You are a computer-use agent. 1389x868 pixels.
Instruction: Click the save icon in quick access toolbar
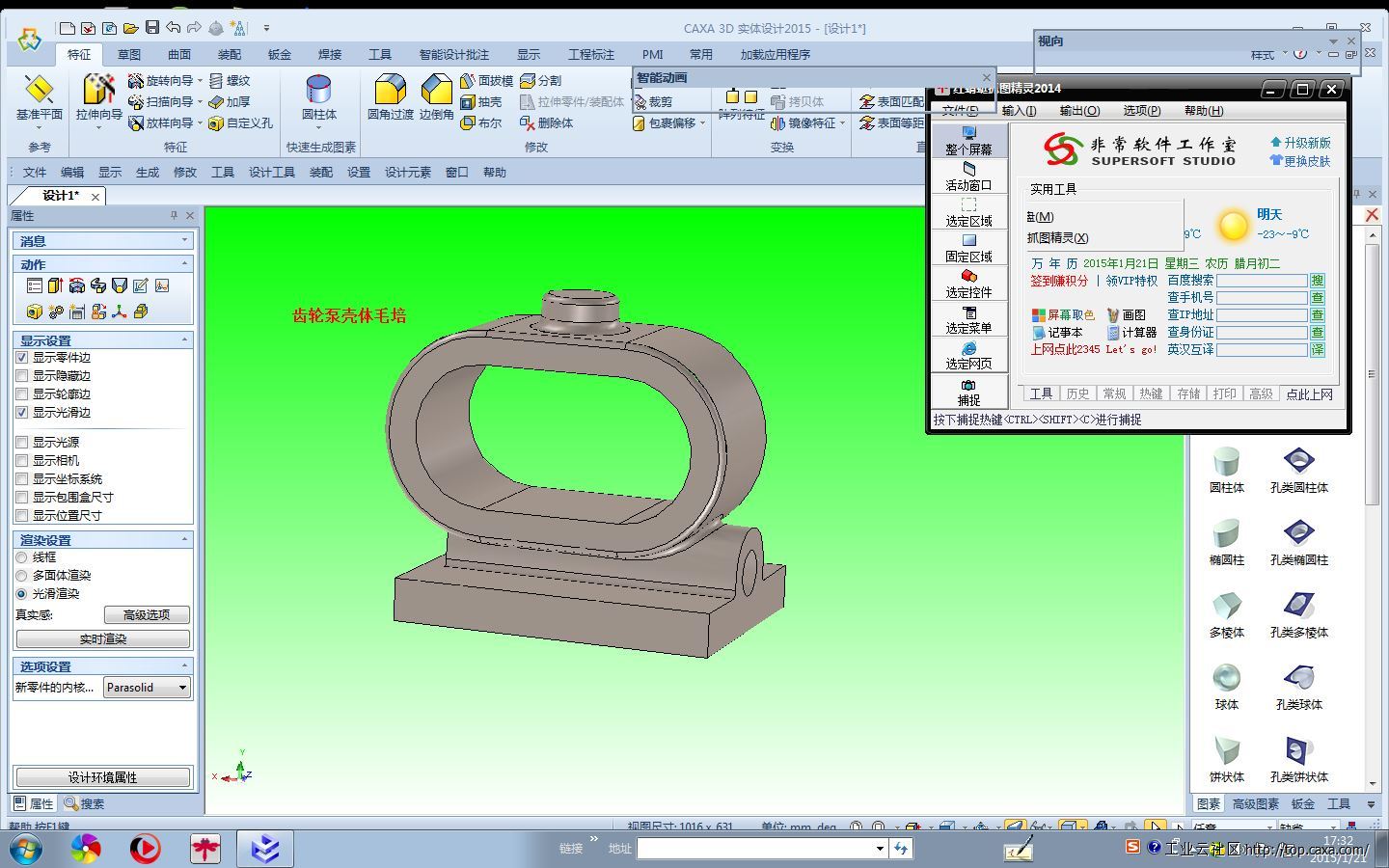pyautogui.click(x=151, y=28)
